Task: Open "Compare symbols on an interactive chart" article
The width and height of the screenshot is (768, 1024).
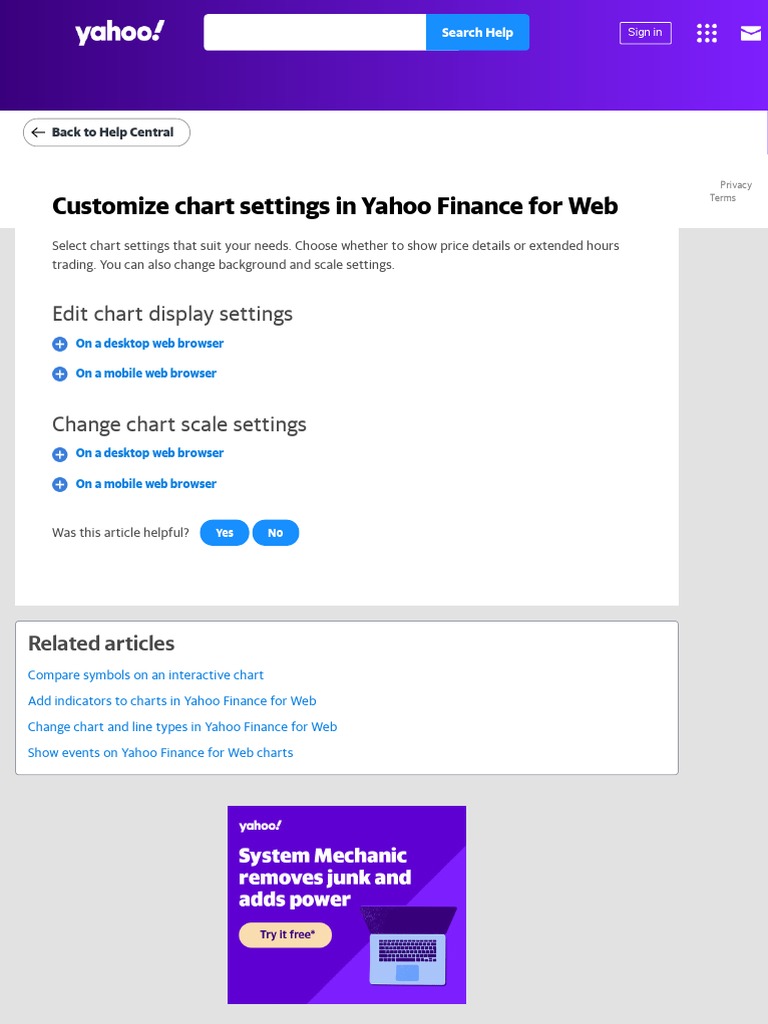Action: [146, 675]
